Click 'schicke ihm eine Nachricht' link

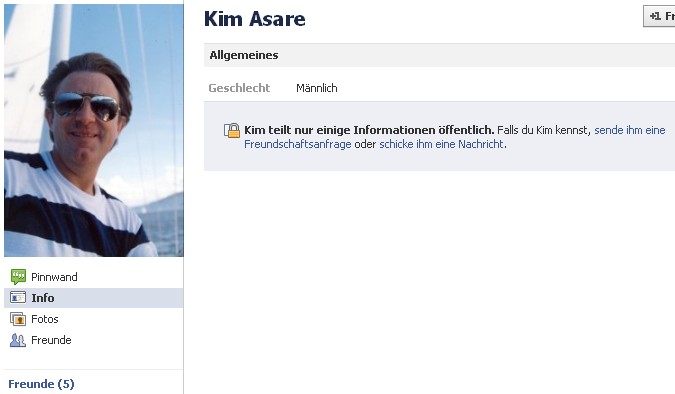click(441, 144)
